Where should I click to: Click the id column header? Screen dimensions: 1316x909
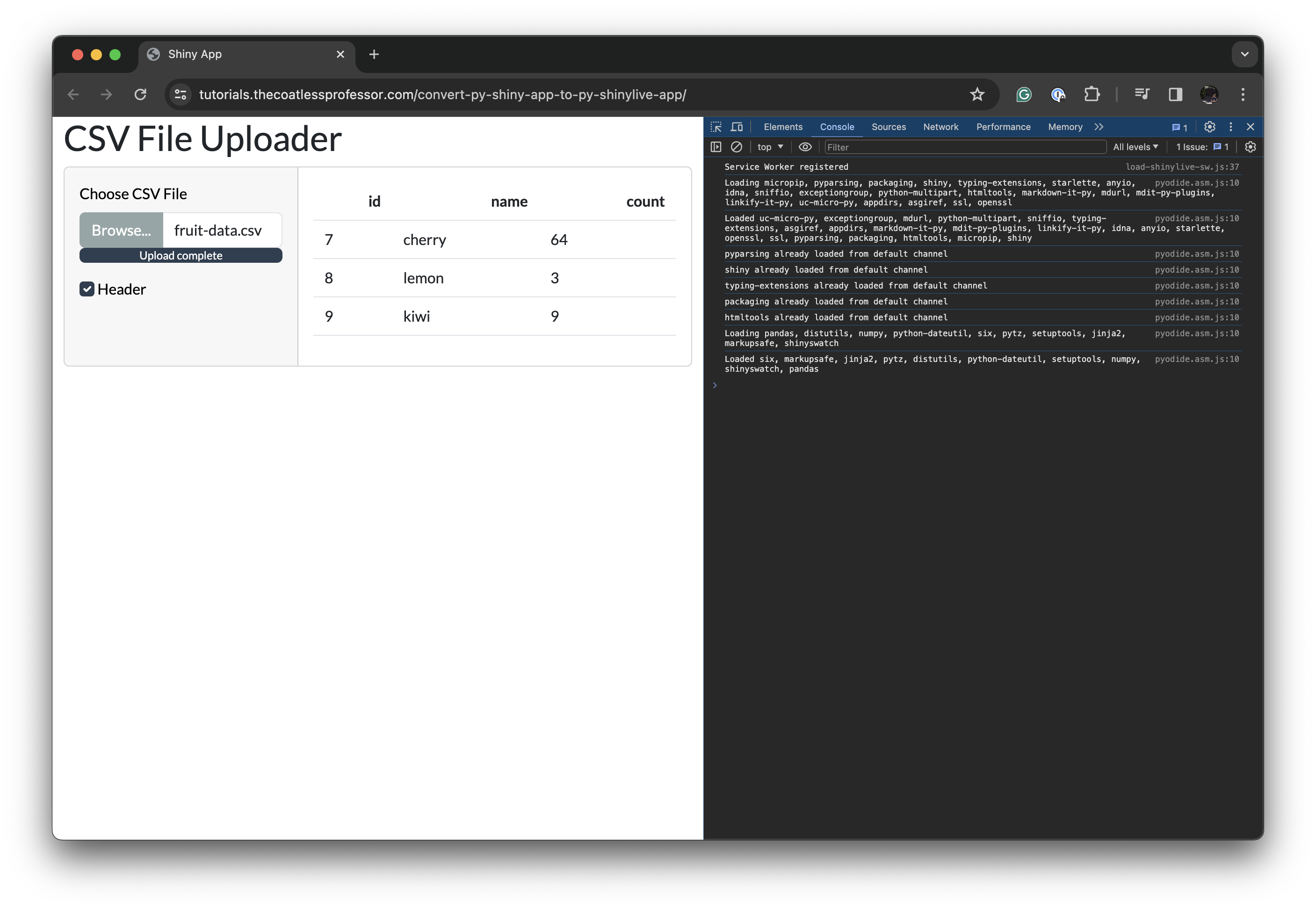point(374,202)
